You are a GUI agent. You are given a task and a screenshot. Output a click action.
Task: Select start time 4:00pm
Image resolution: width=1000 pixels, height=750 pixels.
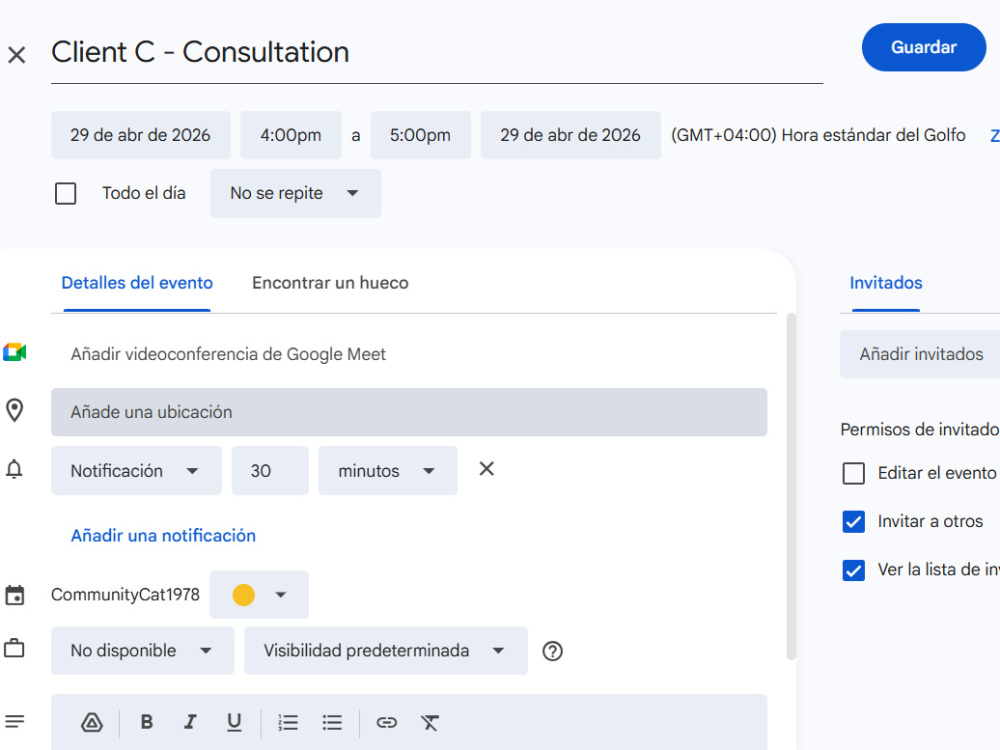290,135
